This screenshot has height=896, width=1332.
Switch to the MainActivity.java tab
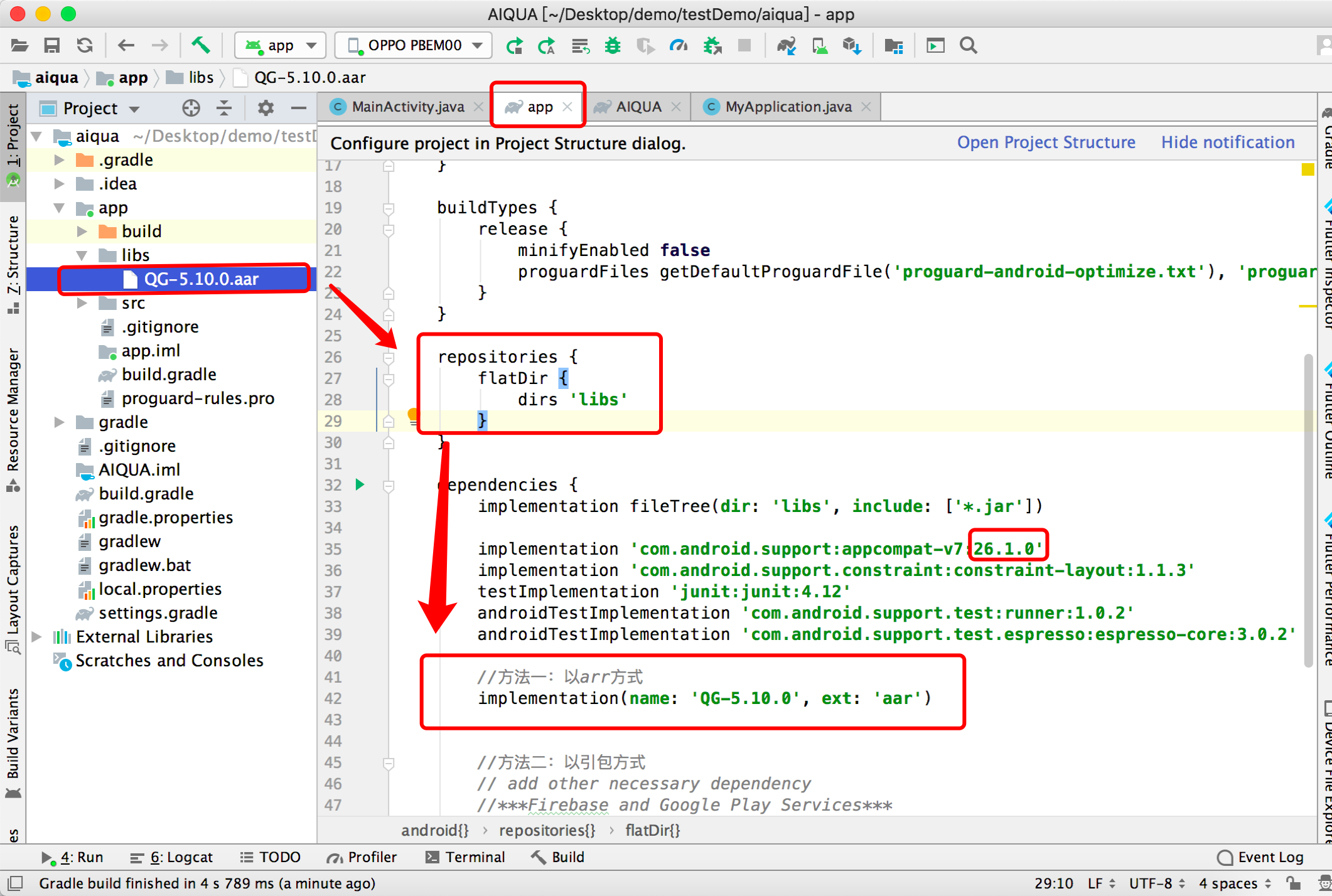tap(407, 107)
